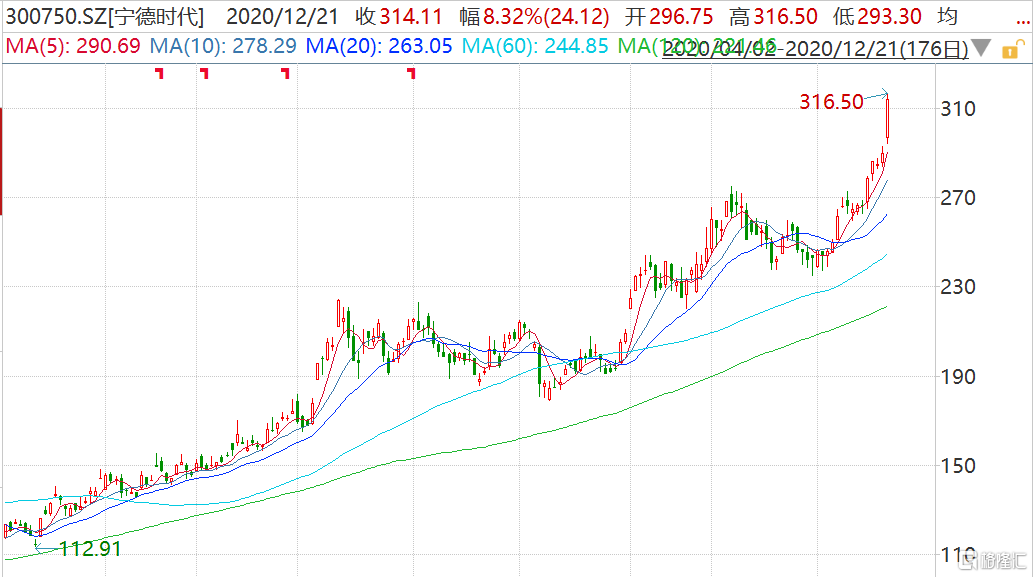Screen dimensions: 1033x577
Task: Click the change value 幅 8.32%(24.12)
Action: coord(534,16)
